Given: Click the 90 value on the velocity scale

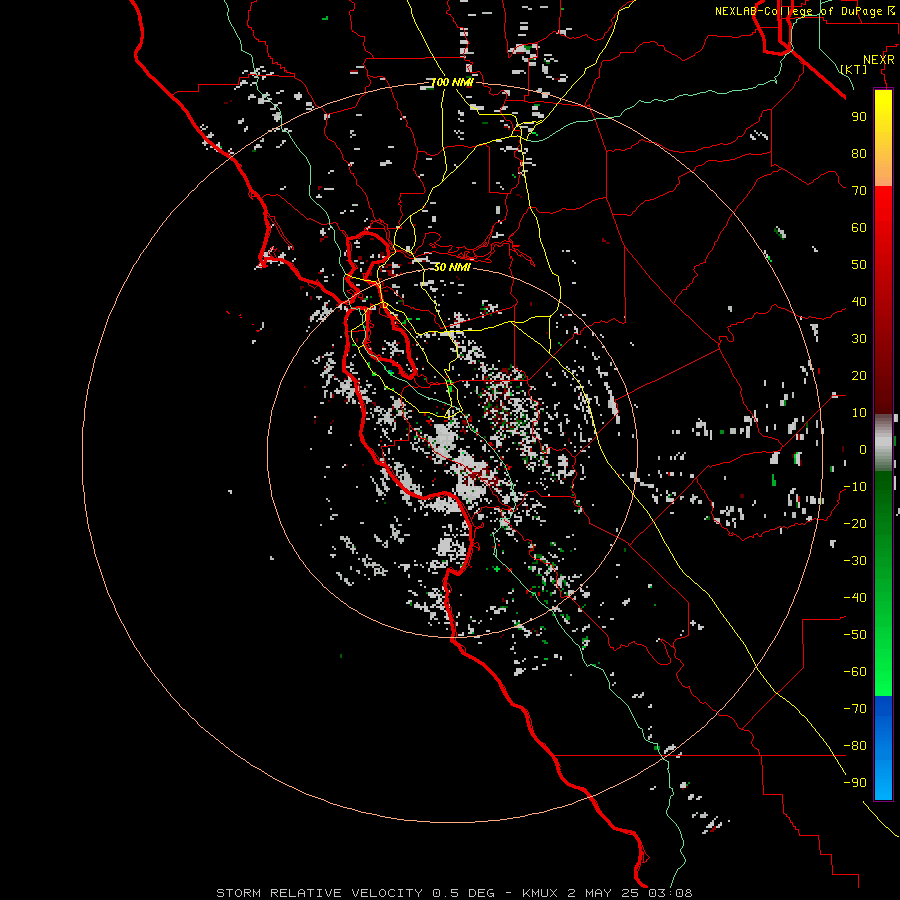Looking at the screenshot, I should tap(859, 117).
